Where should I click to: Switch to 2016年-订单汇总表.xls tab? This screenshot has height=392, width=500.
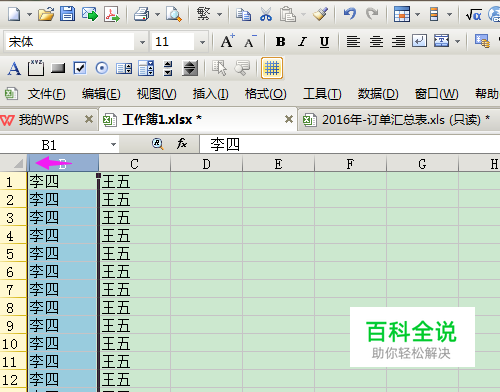[x=400, y=120]
